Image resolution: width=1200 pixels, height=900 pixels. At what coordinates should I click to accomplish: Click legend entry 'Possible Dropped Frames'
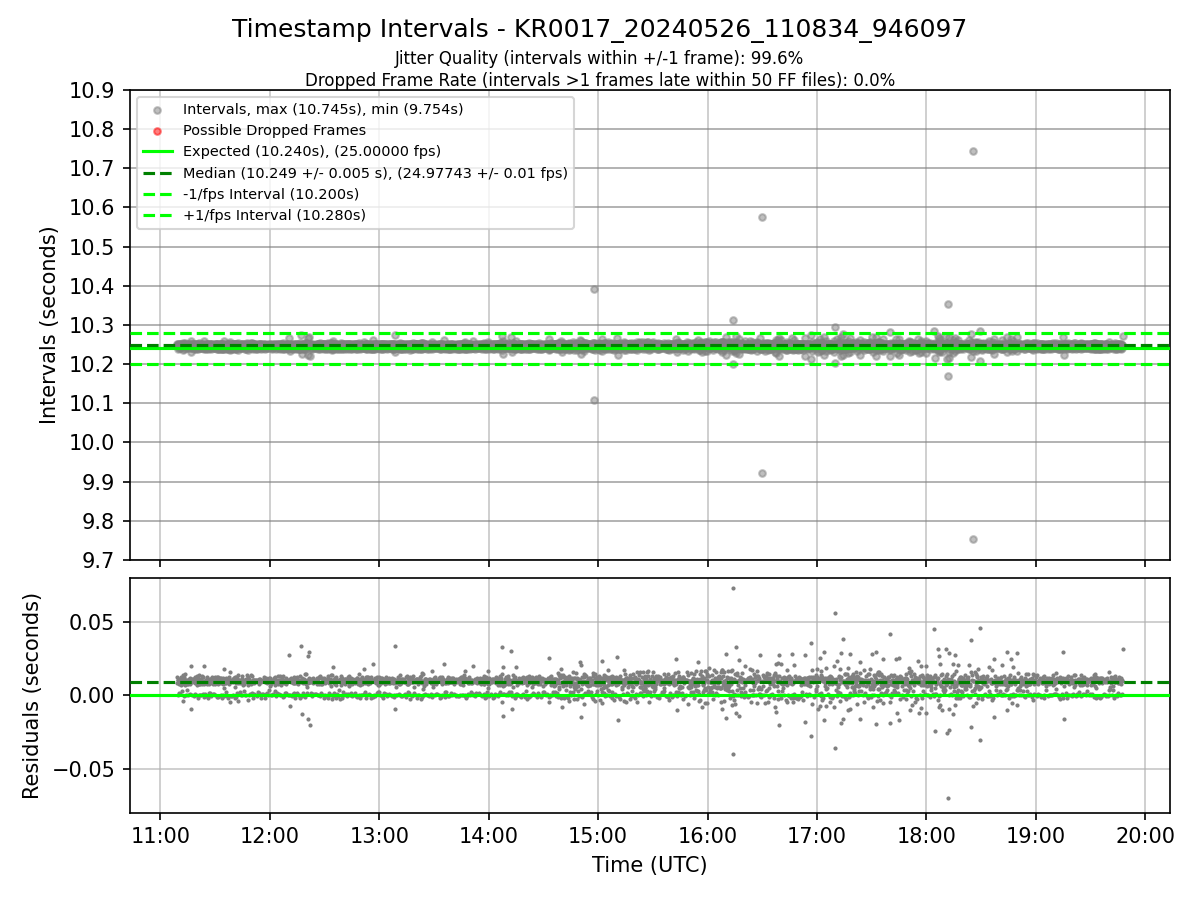point(274,130)
